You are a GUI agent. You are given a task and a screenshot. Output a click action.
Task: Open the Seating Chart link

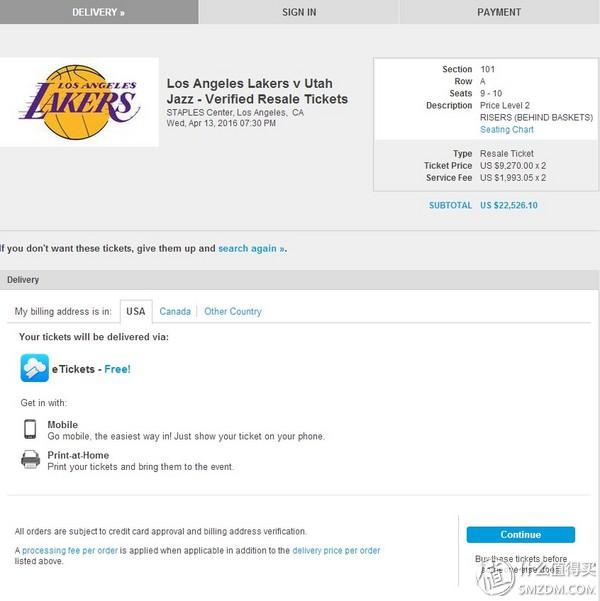pos(507,130)
